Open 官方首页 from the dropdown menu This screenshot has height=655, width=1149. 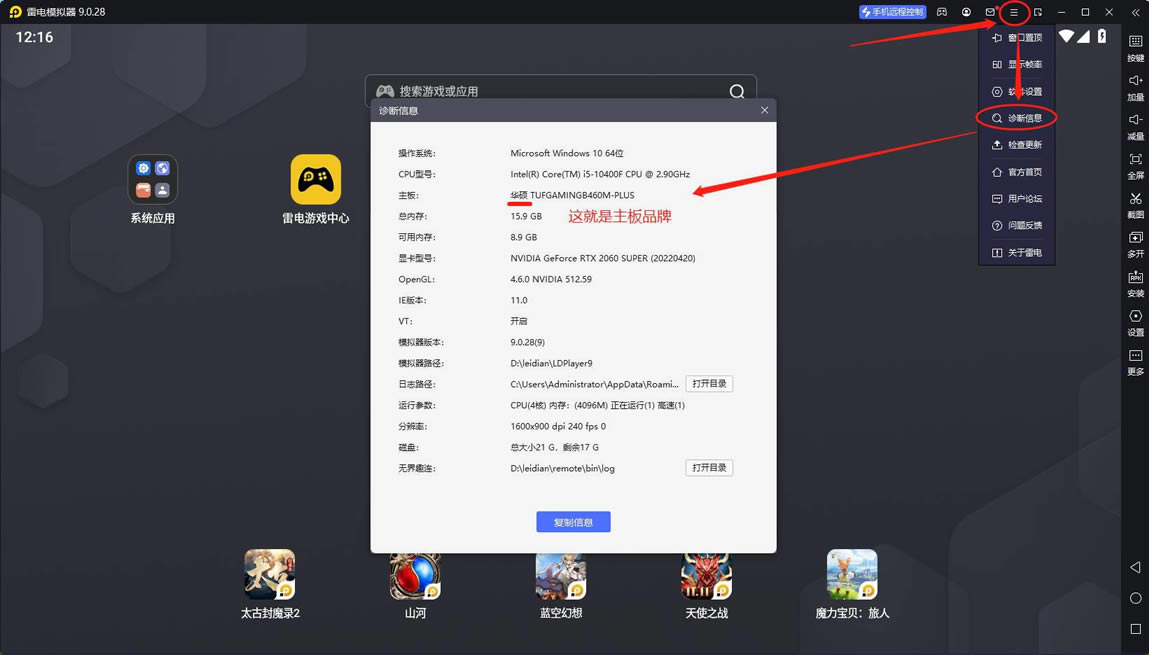click(1017, 172)
